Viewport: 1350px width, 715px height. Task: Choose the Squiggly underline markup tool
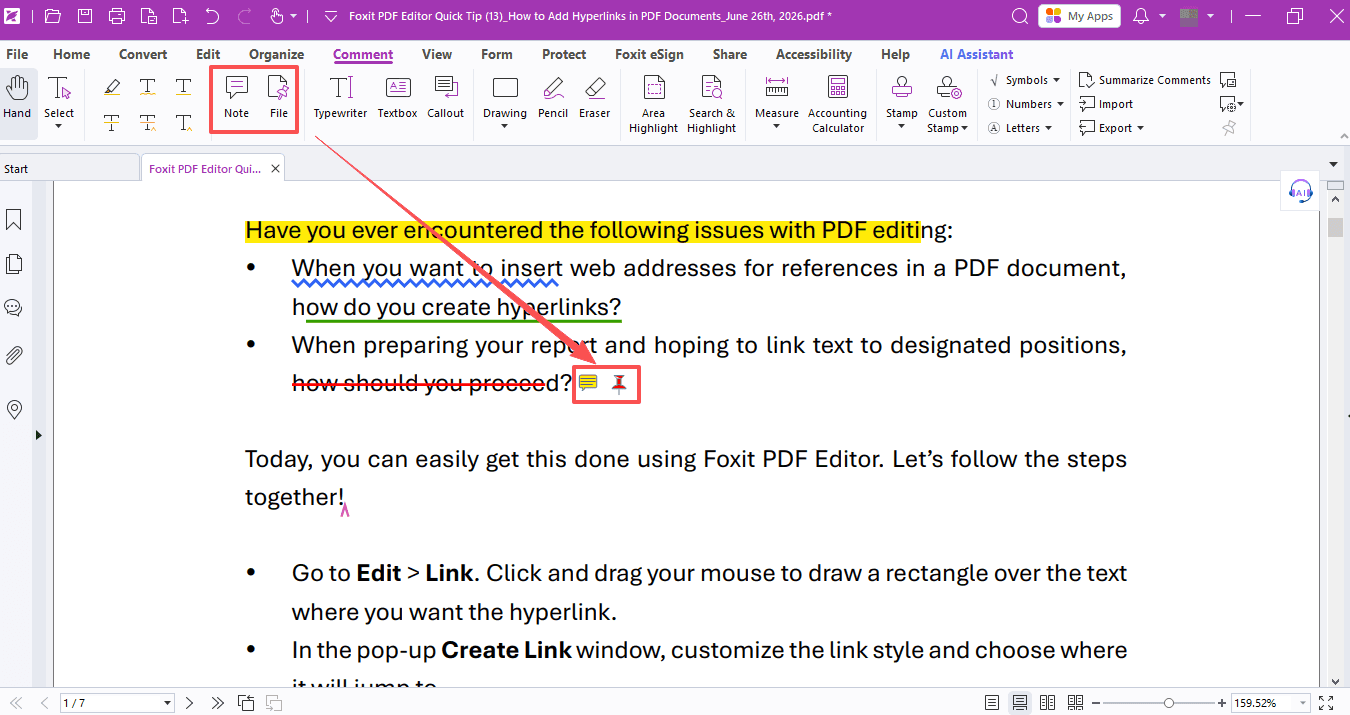pyautogui.click(x=148, y=88)
